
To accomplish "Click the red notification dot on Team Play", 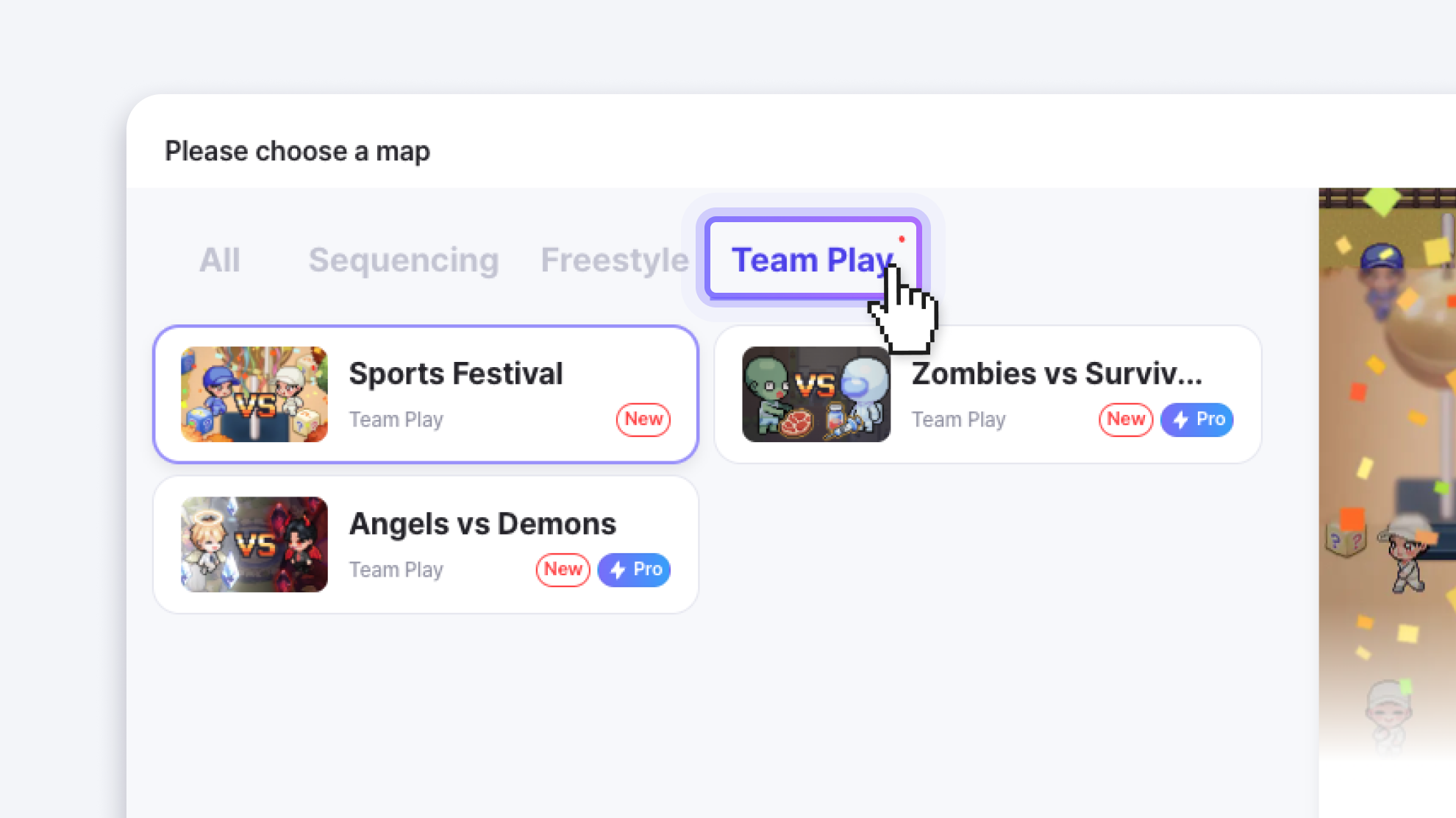I will pyautogui.click(x=902, y=239).
